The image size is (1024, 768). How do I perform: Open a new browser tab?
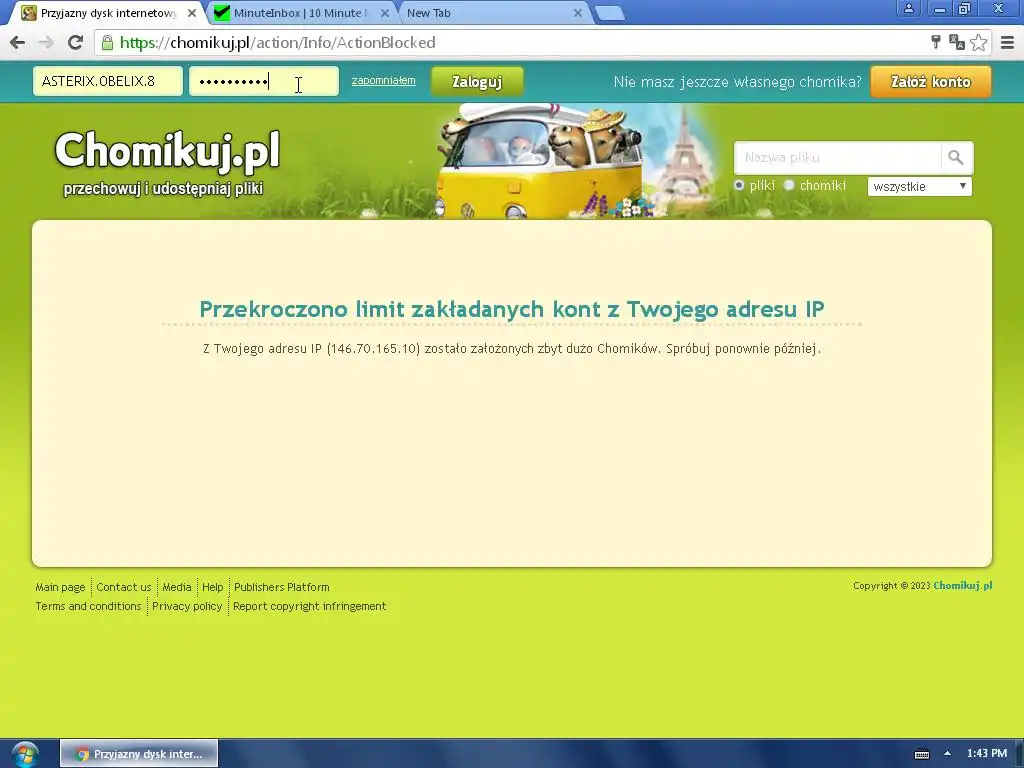tap(610, 13)
